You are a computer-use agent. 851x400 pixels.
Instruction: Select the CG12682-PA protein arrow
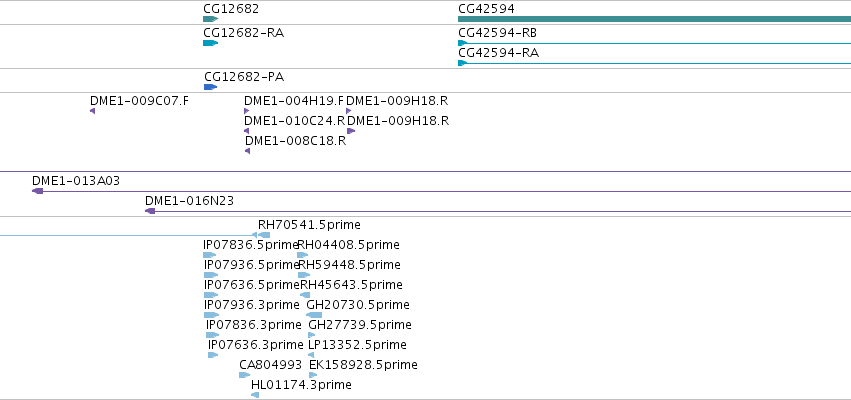coord(211,87)
